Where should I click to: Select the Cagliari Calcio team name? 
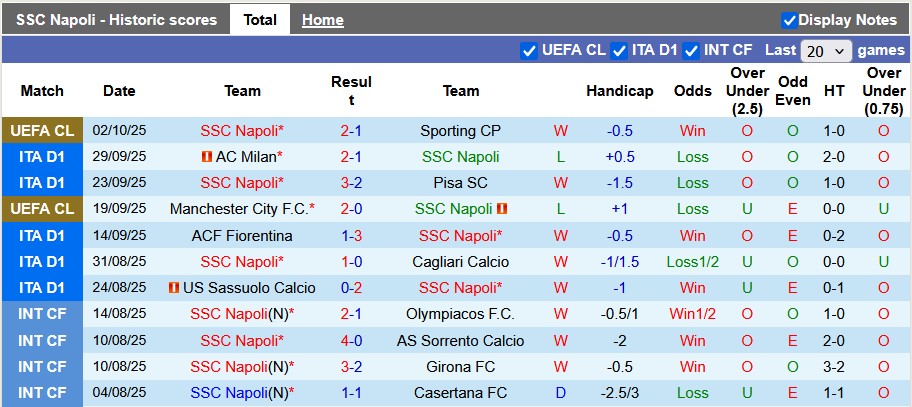coord(460,262)
